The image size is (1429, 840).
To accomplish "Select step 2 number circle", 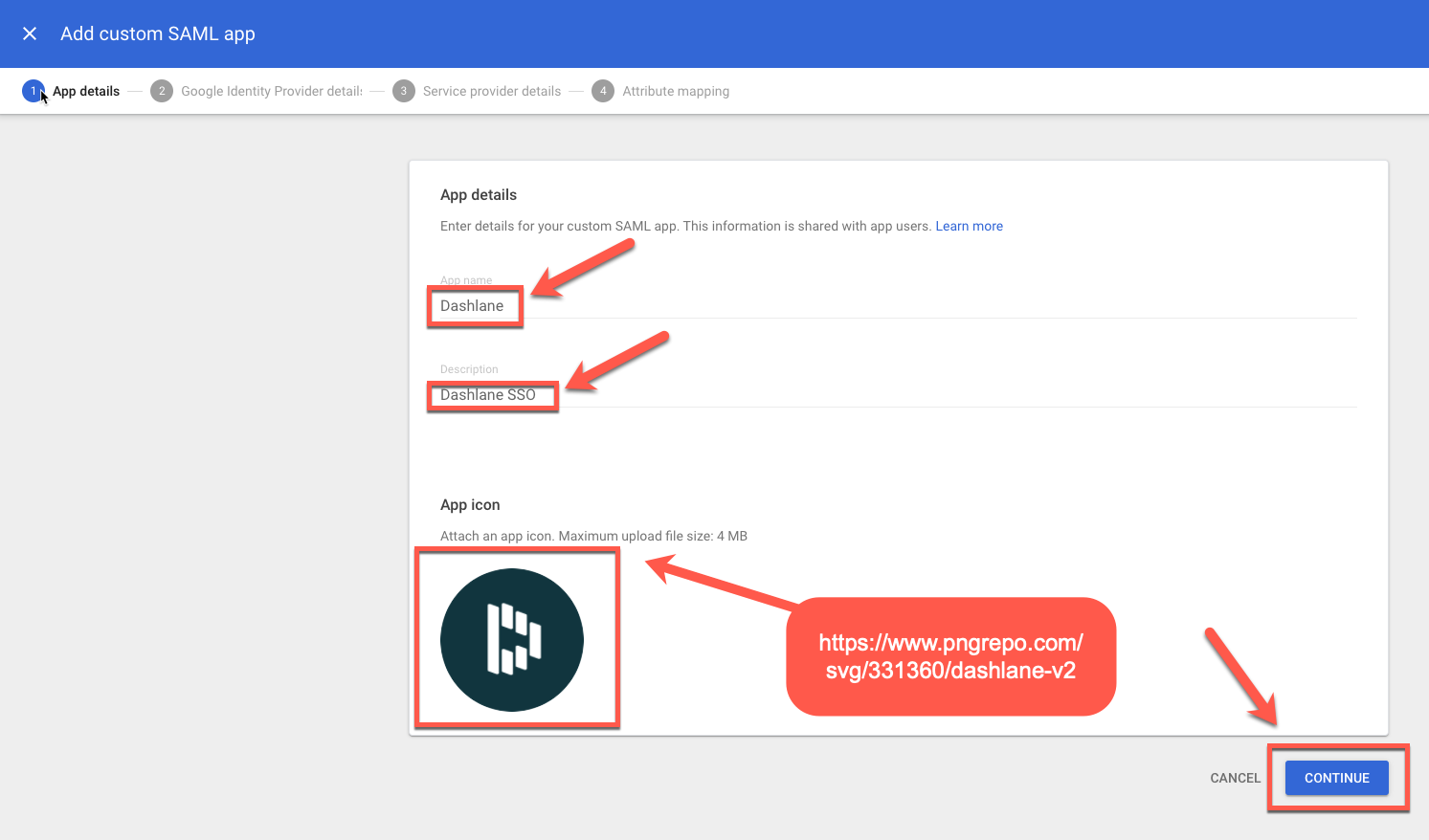I will pyautogui.click(x=162, y=91).
